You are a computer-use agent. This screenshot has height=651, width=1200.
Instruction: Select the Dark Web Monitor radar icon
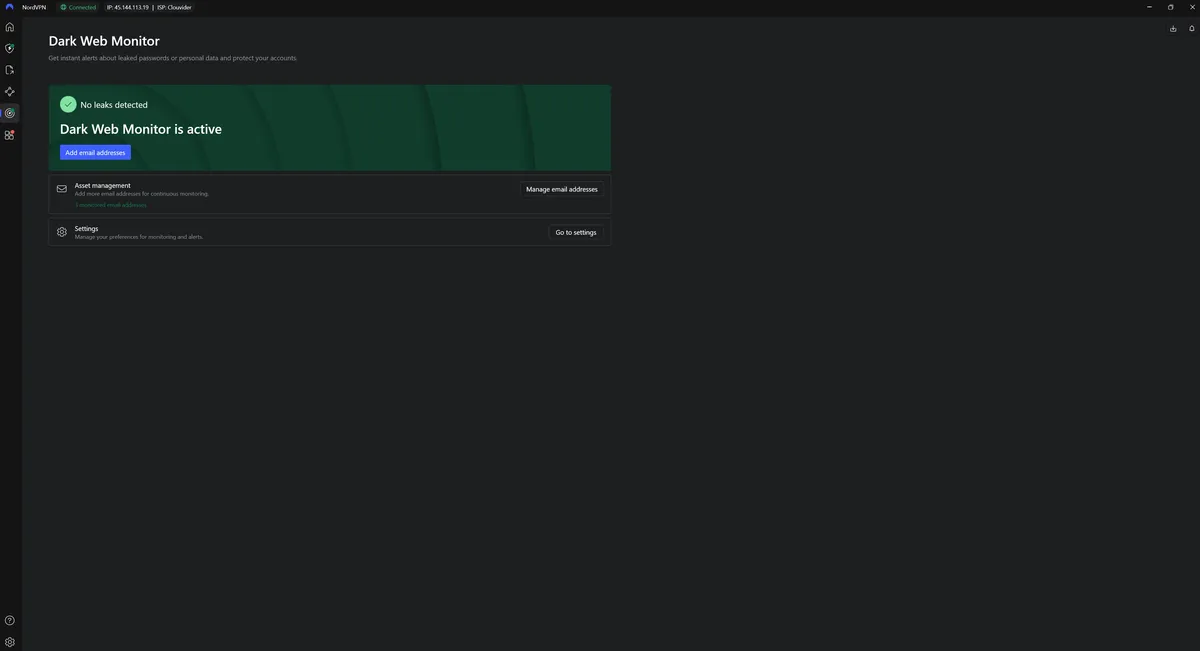10,113
